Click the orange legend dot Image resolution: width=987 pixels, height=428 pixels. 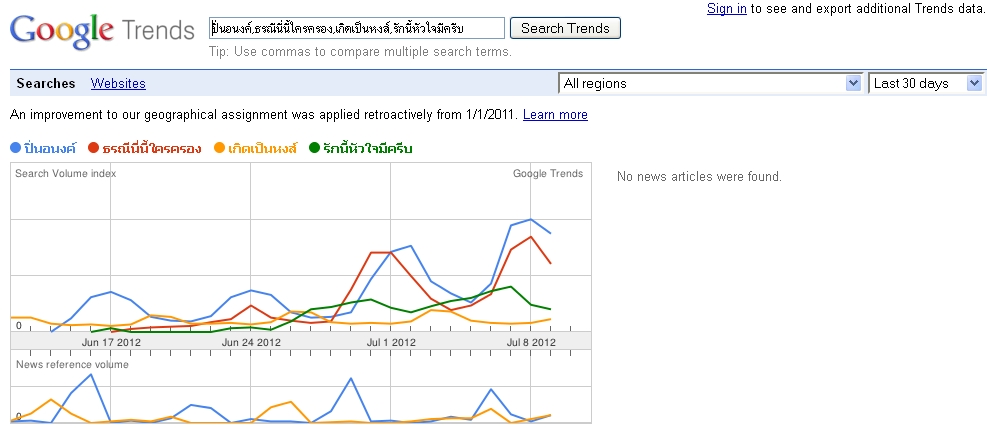coord(220,148)
